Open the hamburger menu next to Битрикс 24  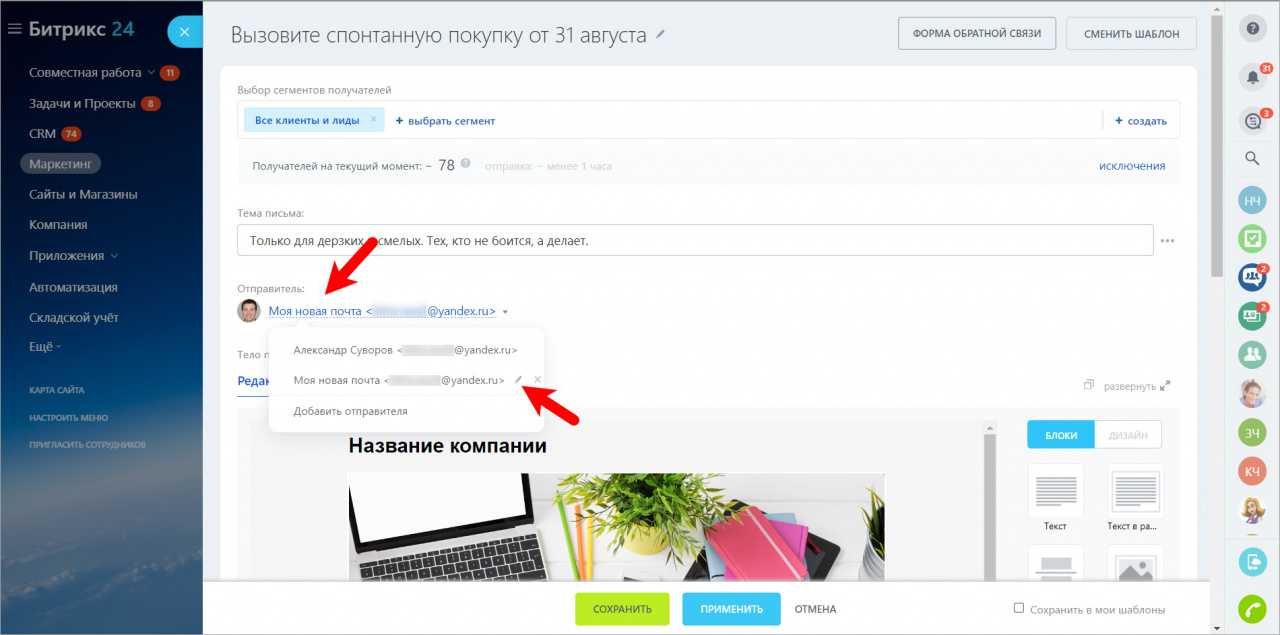coord(14,30)
